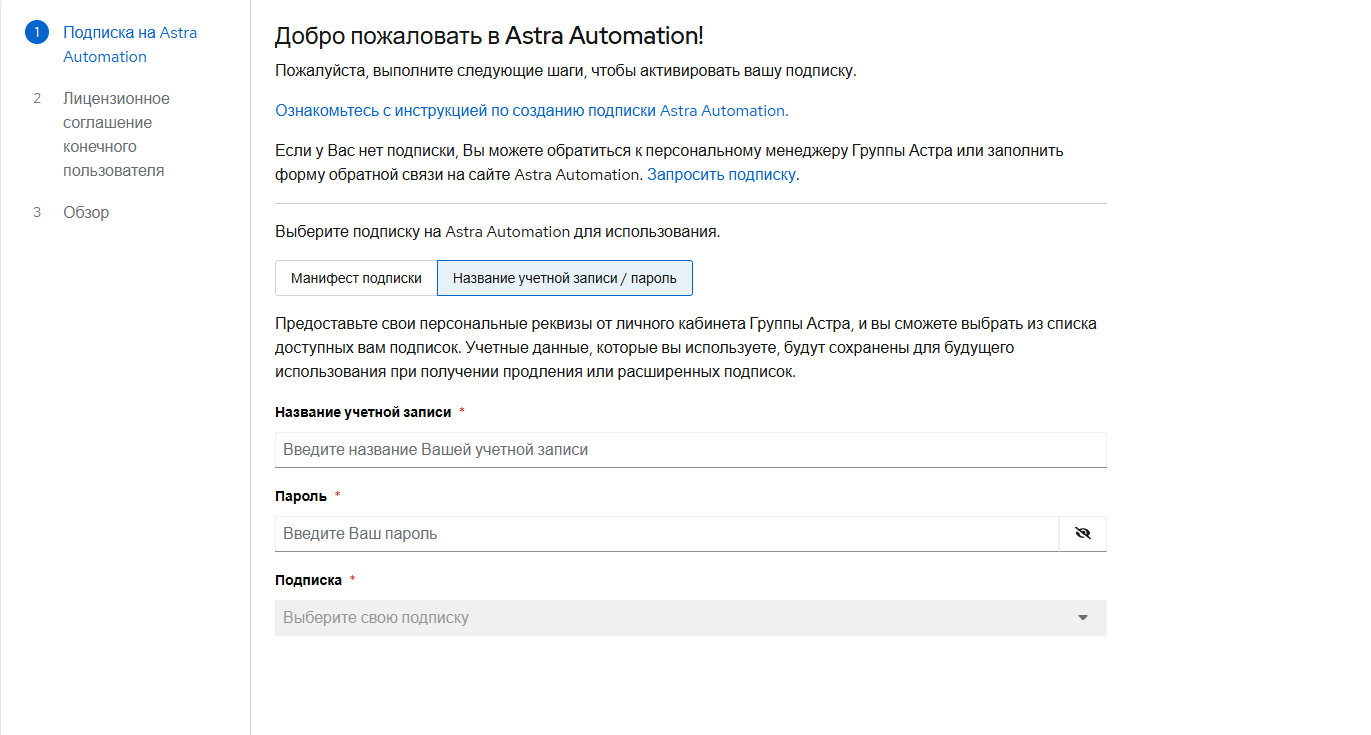Select the 'Название учетной записи / пароль' tab

pos(564,279)
